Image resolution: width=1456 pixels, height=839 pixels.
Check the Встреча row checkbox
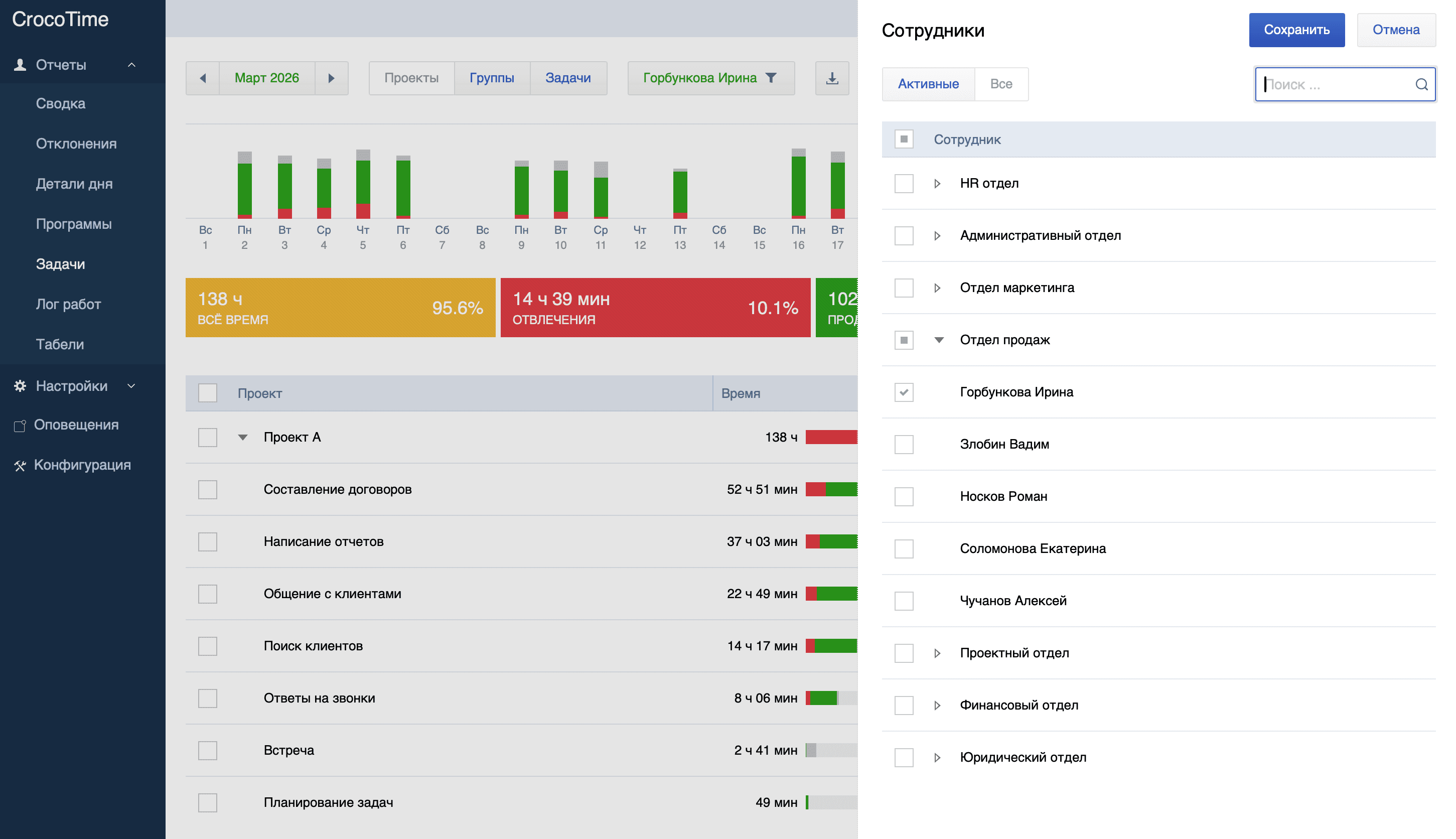point(207,750)
